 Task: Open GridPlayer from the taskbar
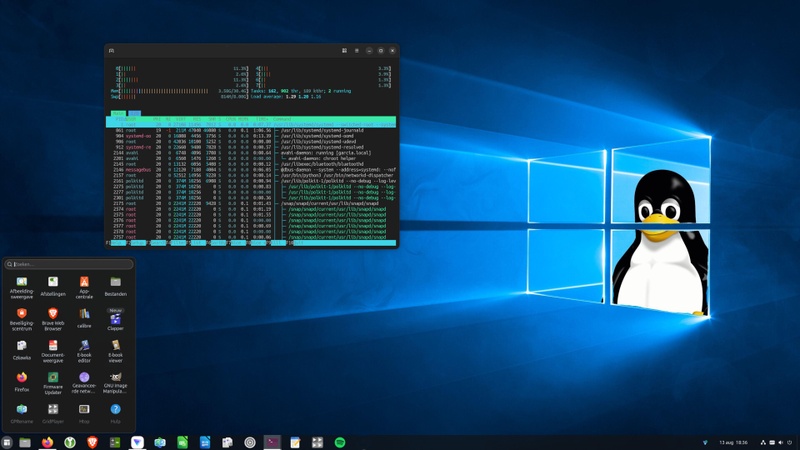(317, 442)
